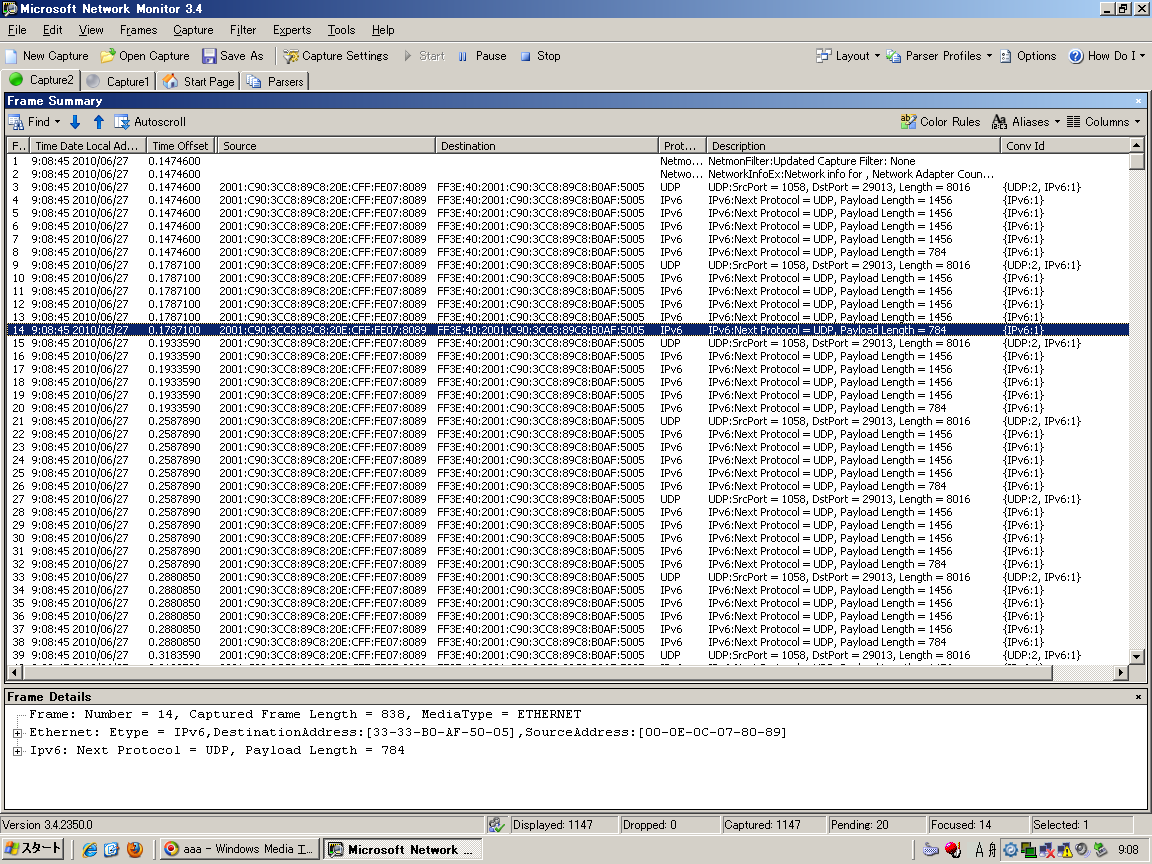Select frame 21 in the frame list
The width and height of the screenshot is (1152, 864).
568,422
